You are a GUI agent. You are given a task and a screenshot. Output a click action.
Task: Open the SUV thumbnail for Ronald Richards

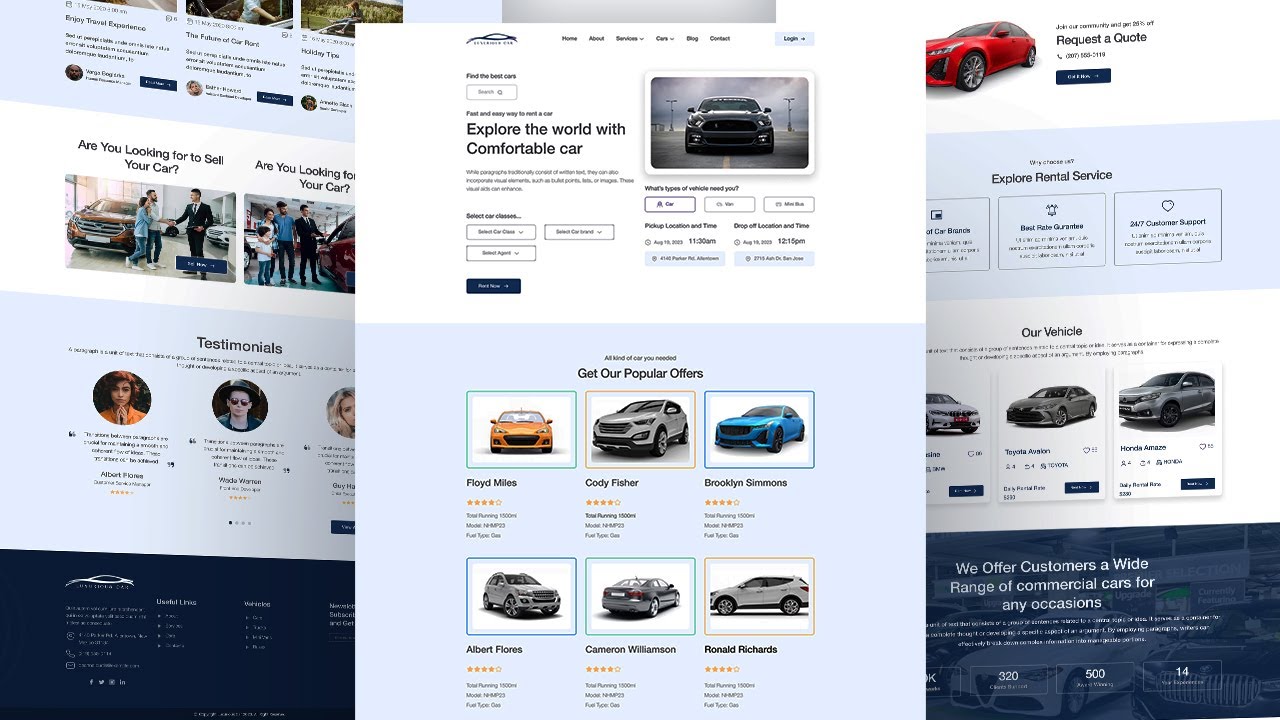pos(759,597)
